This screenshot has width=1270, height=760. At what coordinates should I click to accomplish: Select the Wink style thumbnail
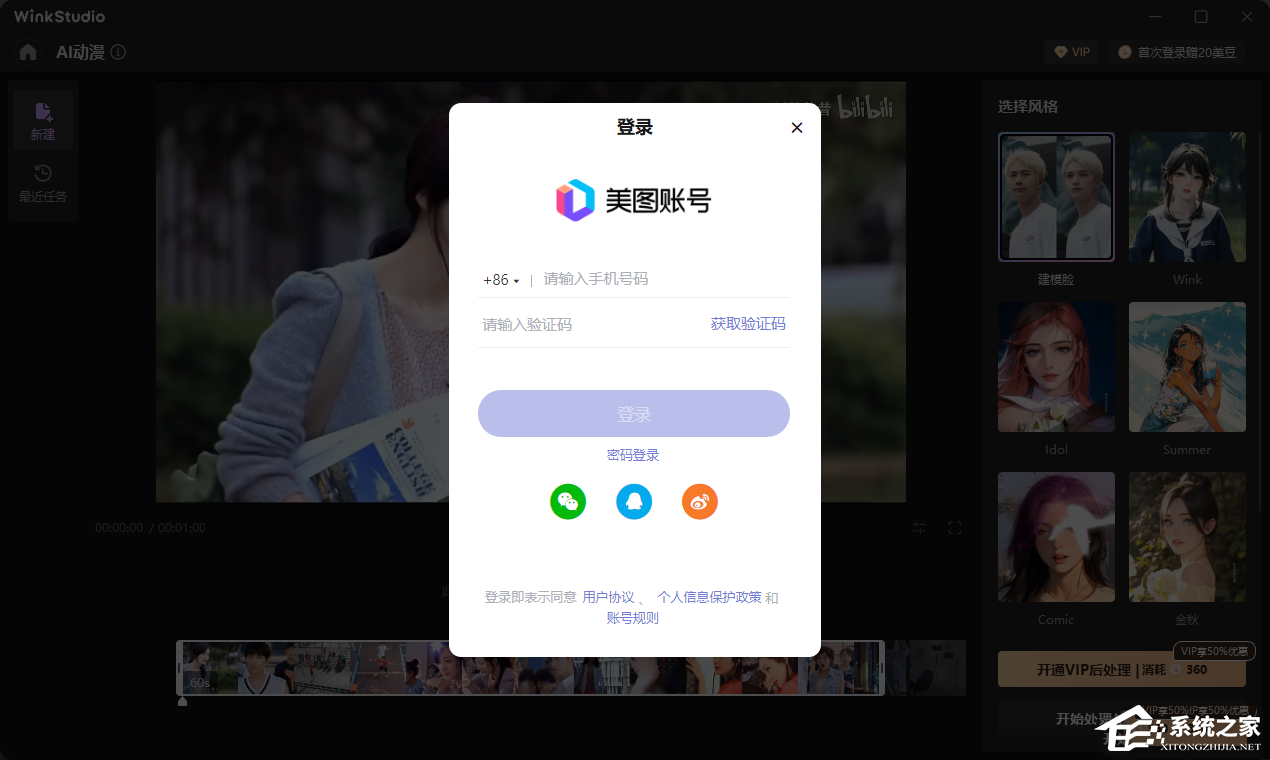point(1187,197)
